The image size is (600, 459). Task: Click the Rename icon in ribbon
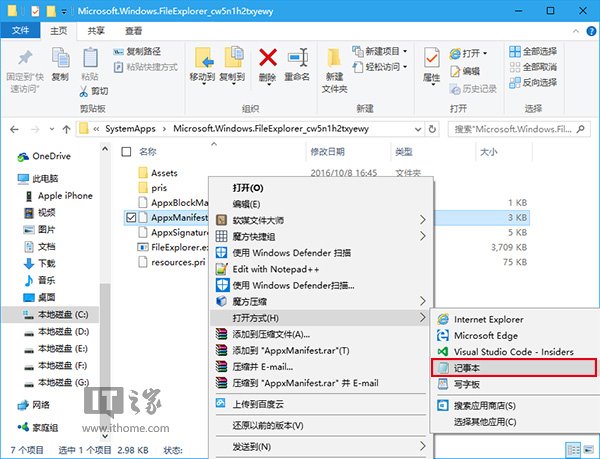[x=297, y=58]
